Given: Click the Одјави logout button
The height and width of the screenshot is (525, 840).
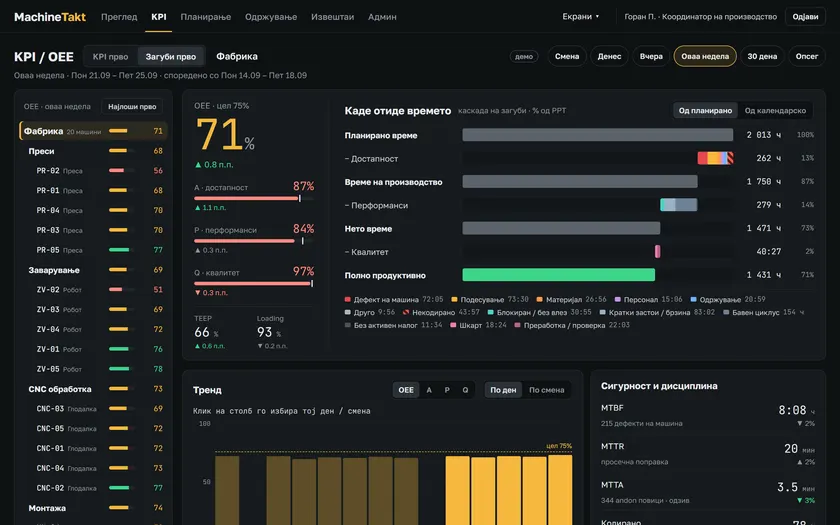Looking at the screenshot, I should pyautogui.click(x=805, y=17).
